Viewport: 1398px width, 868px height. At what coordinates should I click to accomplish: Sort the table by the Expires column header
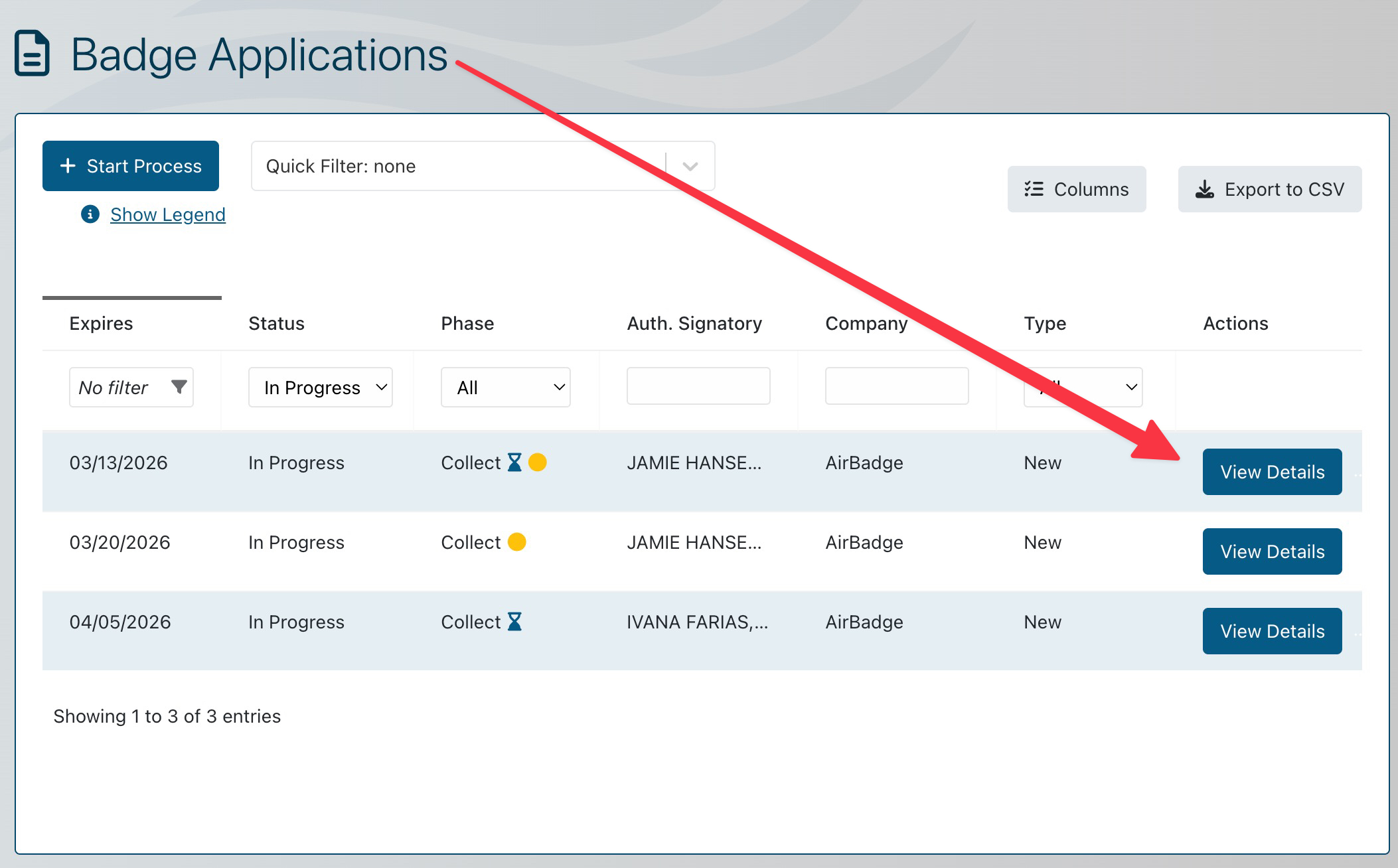(100, 323)
